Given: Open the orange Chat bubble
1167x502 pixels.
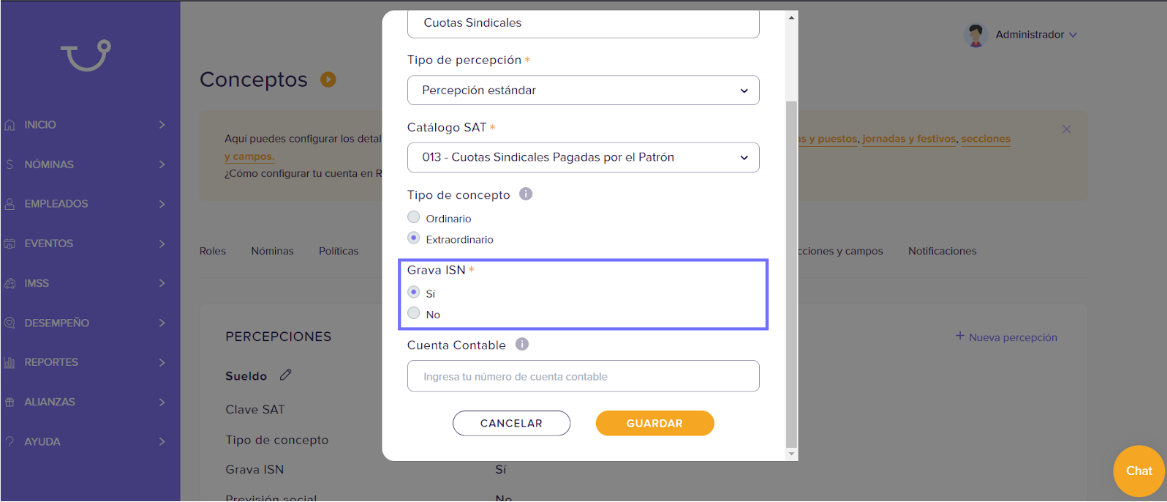Looking at the screenshot, I should [1139, 471].
